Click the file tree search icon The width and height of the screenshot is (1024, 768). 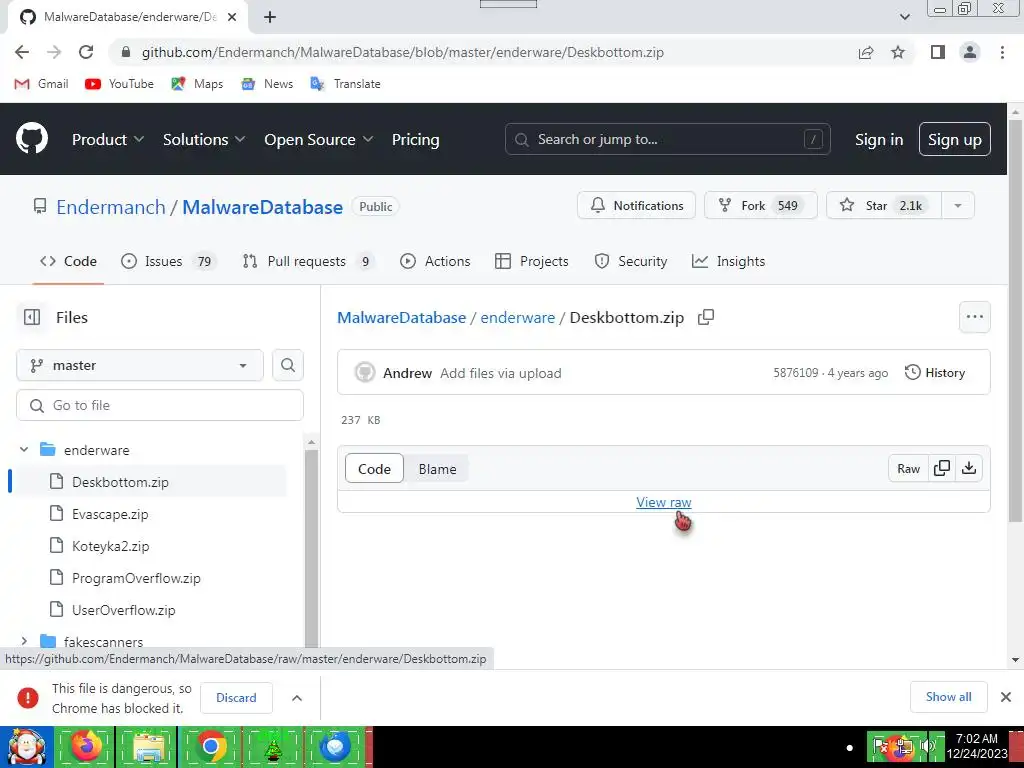click(288, 365)
